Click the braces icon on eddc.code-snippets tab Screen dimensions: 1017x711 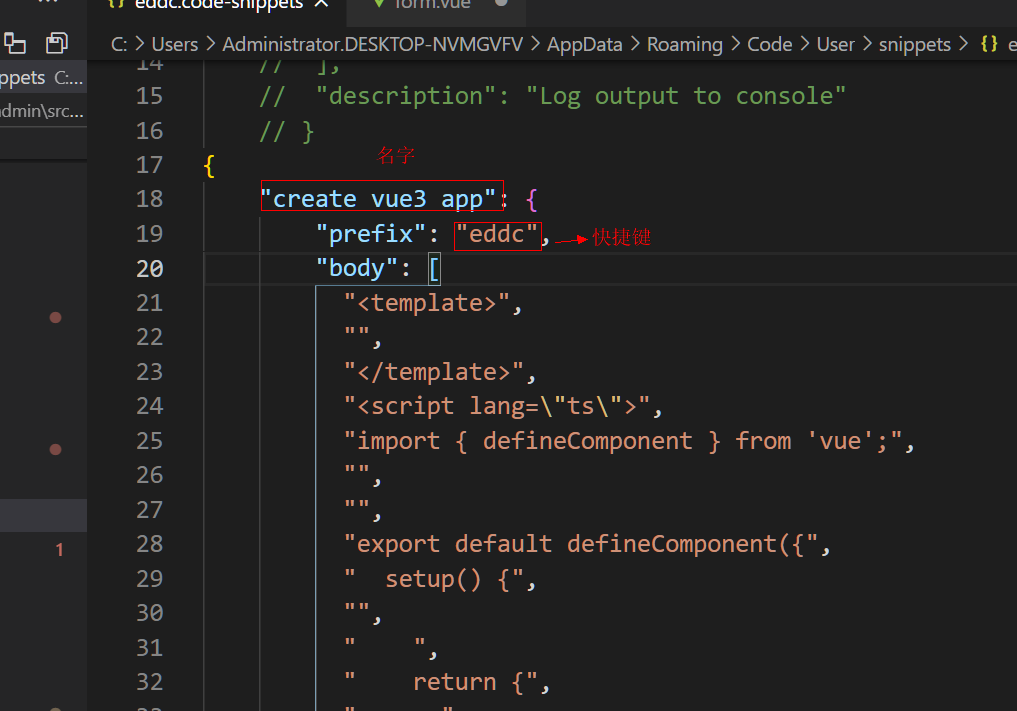coord(115,5)
